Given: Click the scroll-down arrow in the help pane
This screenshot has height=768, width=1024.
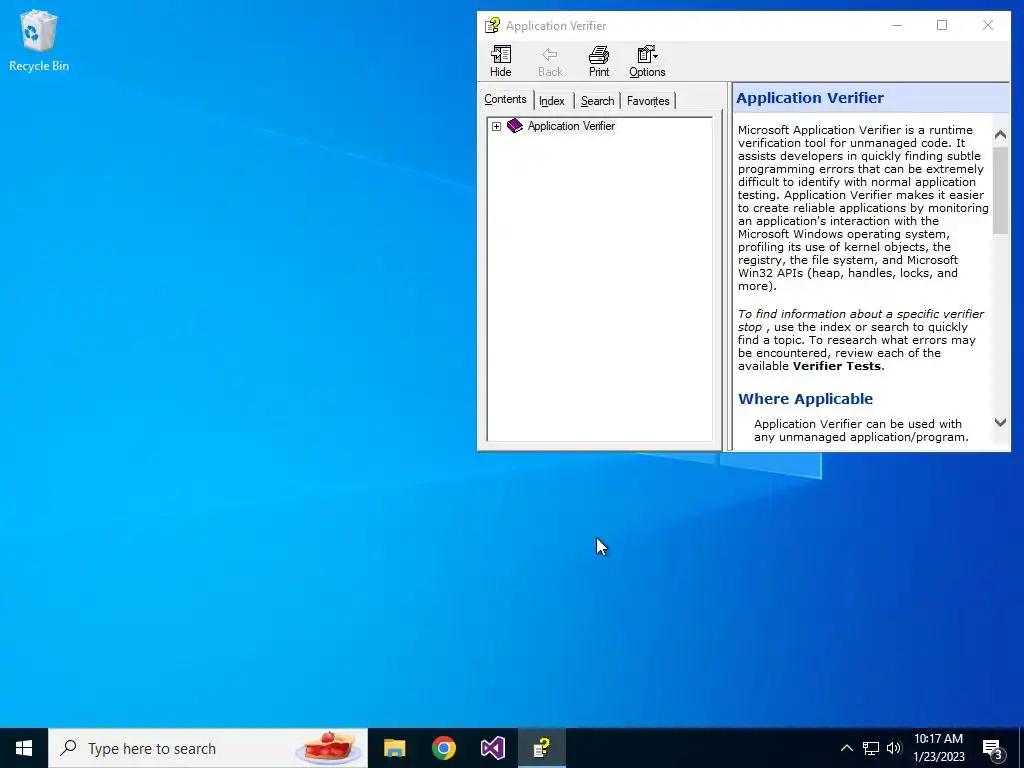Looking at the screenshot, I should (1000, 423).
